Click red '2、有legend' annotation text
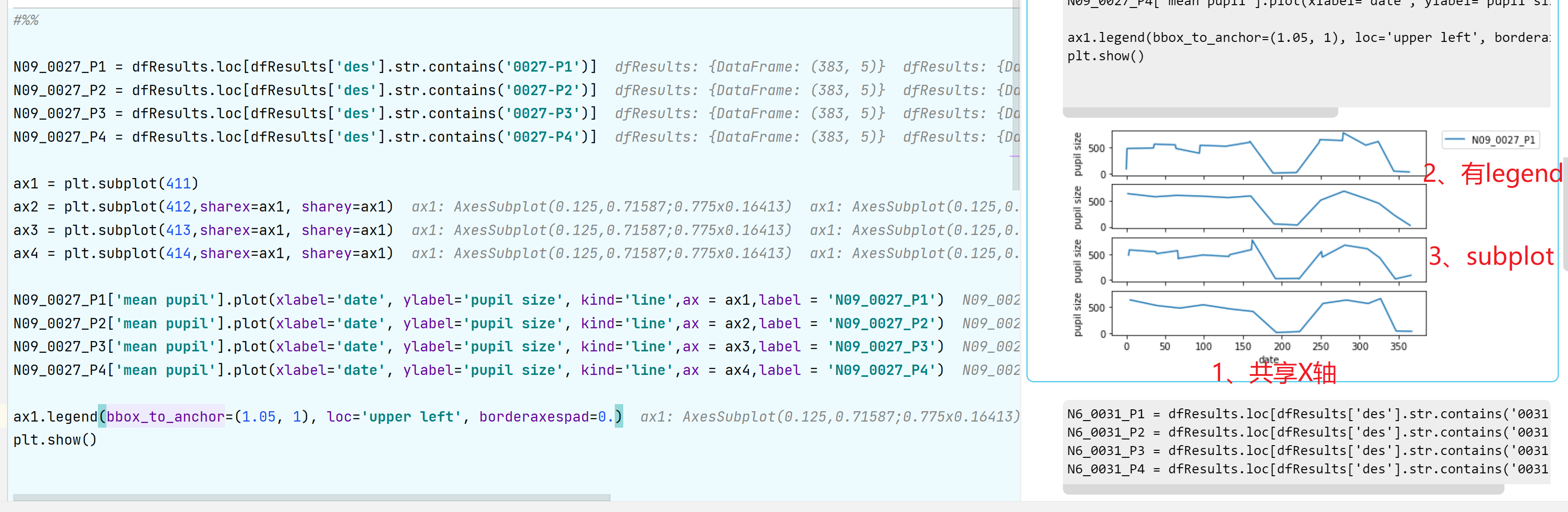The height and width of the screenshot is (512, 1568). (x=1492, y=174)
